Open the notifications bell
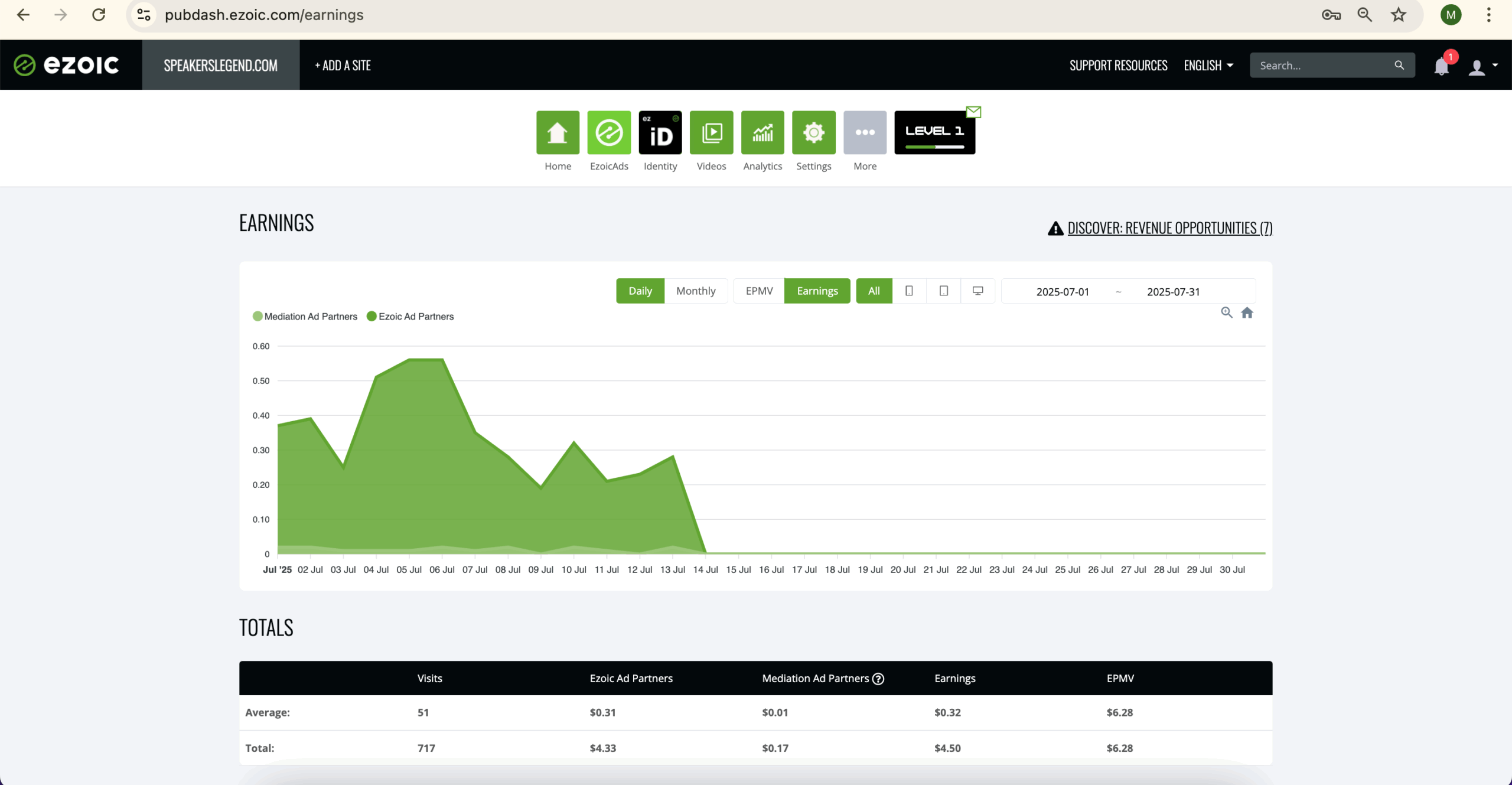The width and height of the screenshot is (1512, 785). pyautogui.click(x=1442, y=66)
